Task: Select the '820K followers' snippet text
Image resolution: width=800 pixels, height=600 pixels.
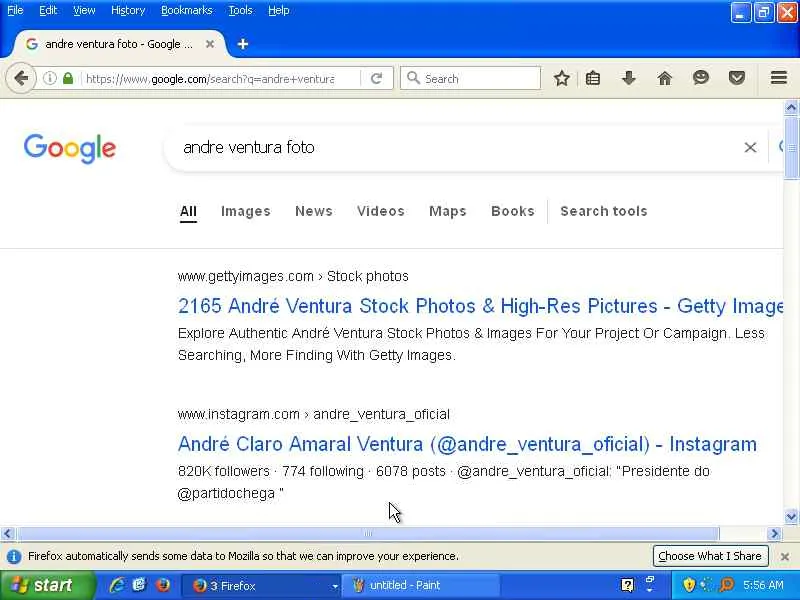Action: (x=223, y=471)
